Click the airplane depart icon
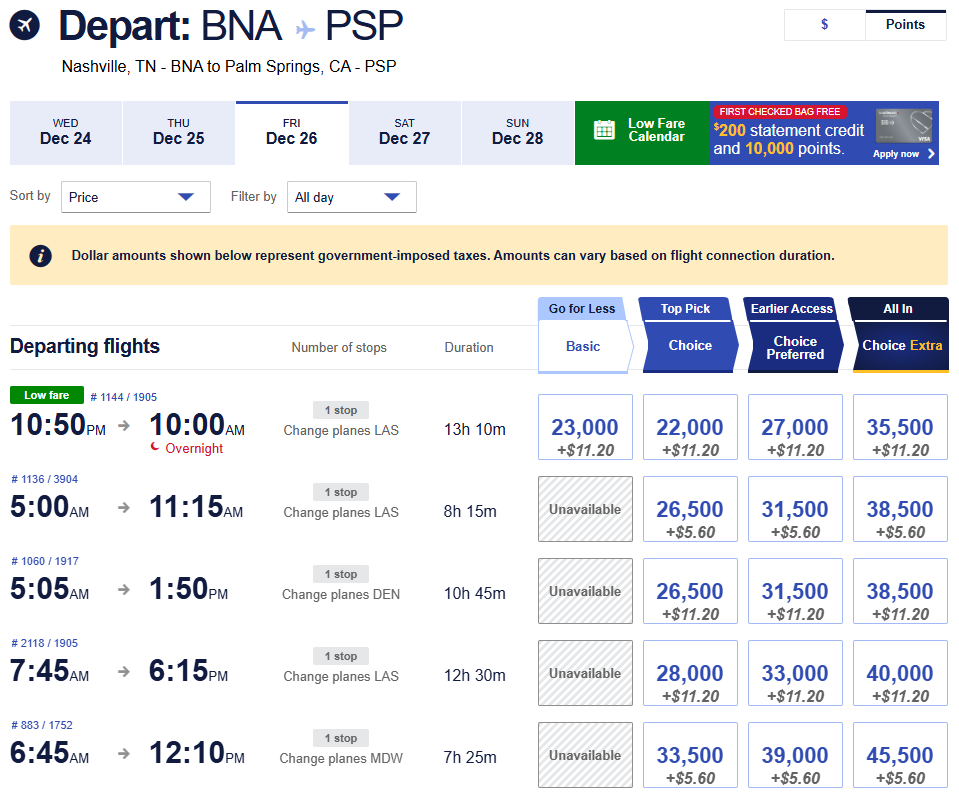This screenshot has width=959, height=800. (24, 25)
